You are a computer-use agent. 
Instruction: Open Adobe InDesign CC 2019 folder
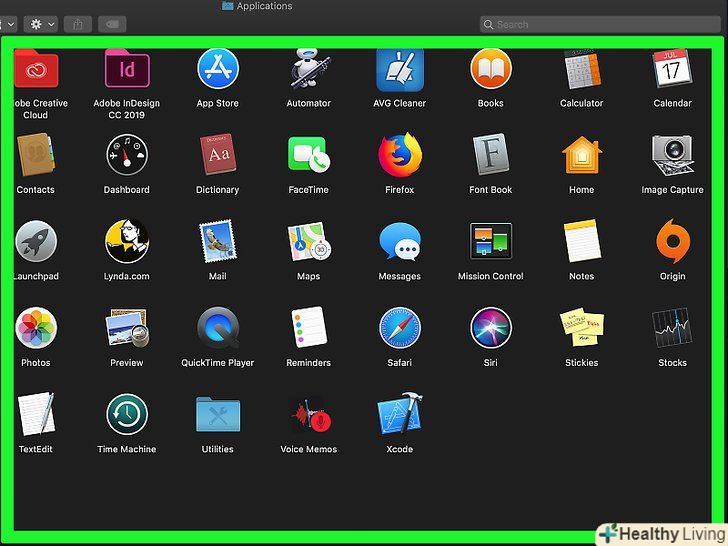[127, 68]
